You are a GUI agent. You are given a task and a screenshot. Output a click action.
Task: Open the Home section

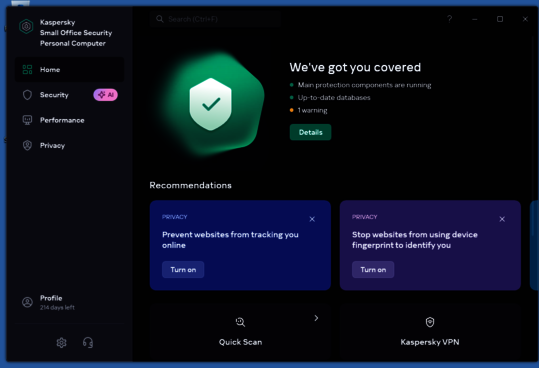[69, 69]
